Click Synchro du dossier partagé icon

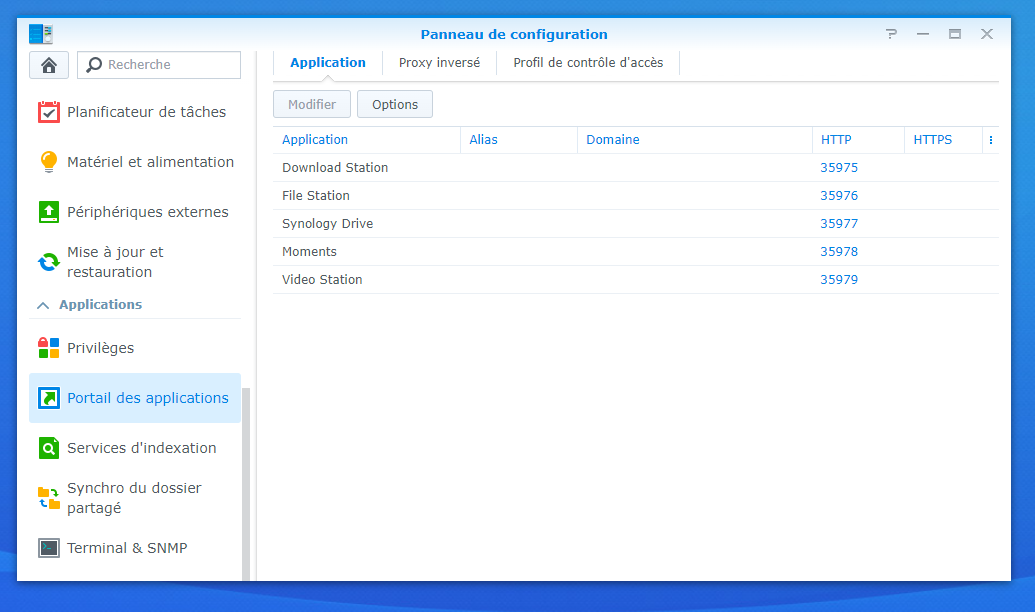[49, 498]
